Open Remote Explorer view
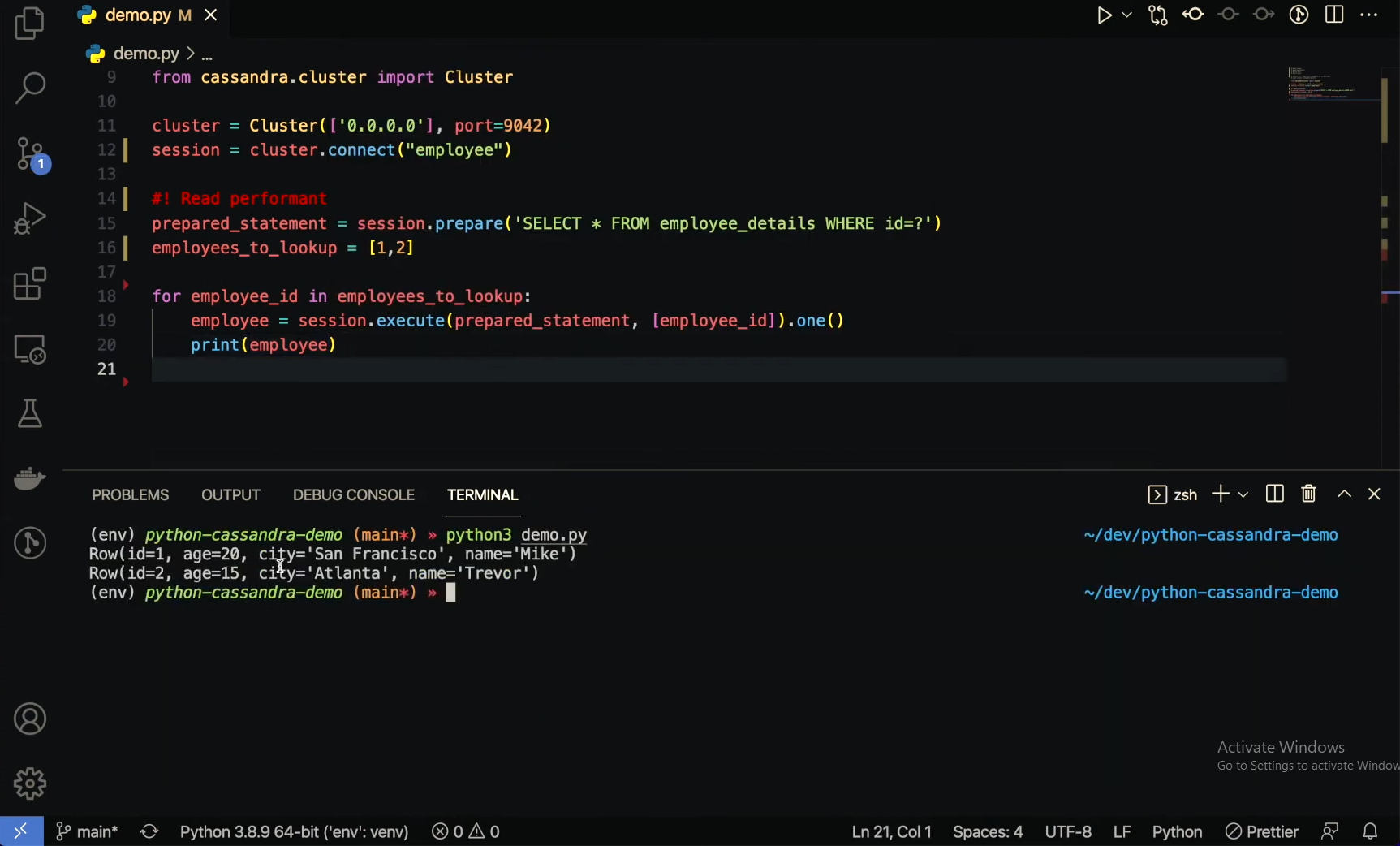Viewport: 1400px width, 846px height. (x=30, y=349)
